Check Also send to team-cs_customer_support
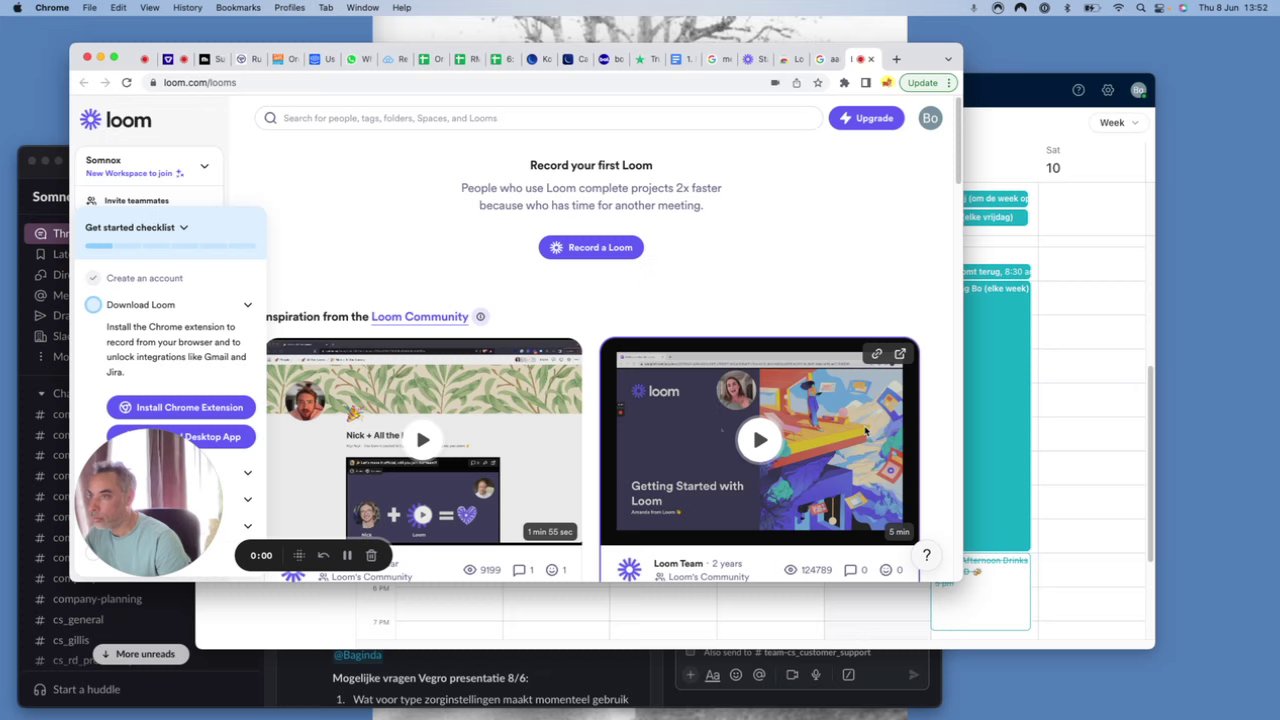1280x720 pixels. pyautogui.click(x=692, y=653)
